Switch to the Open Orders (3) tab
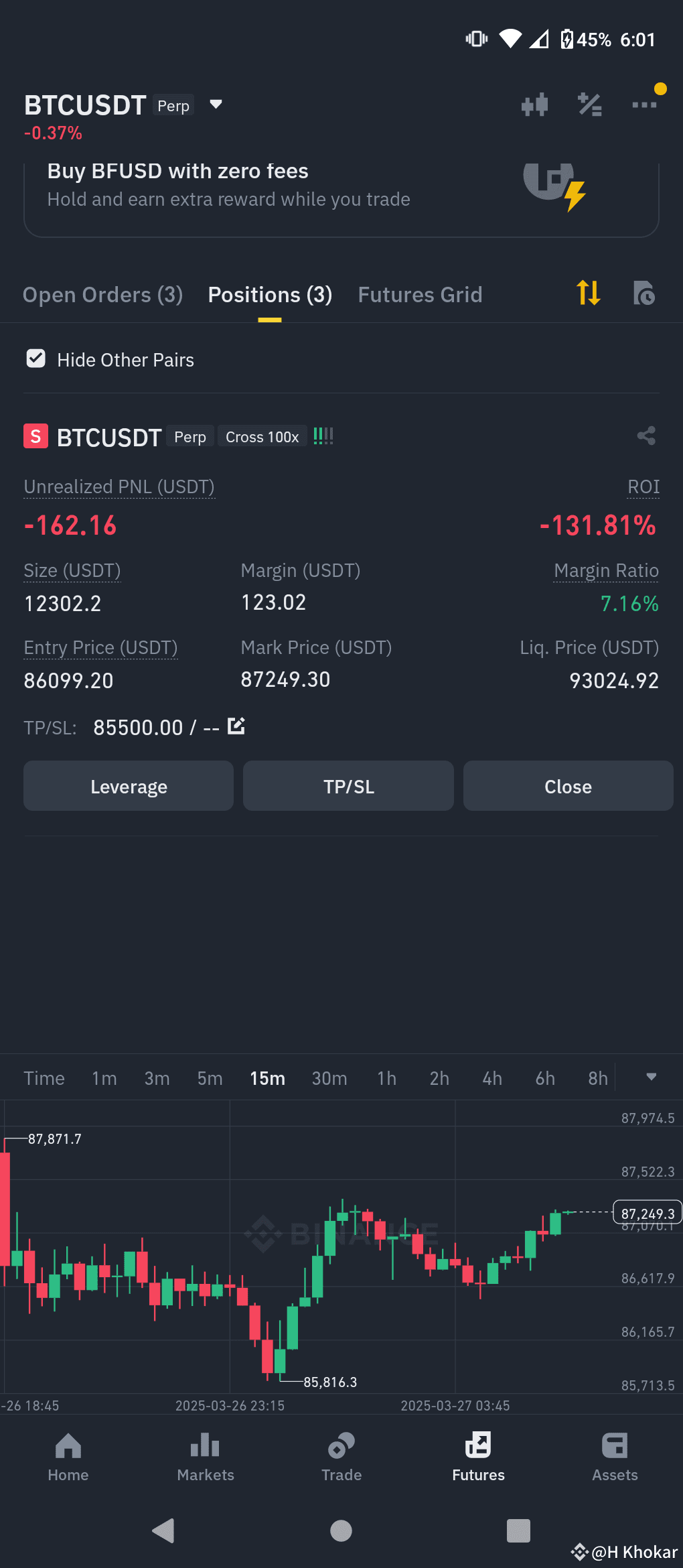 pos(102,295)
